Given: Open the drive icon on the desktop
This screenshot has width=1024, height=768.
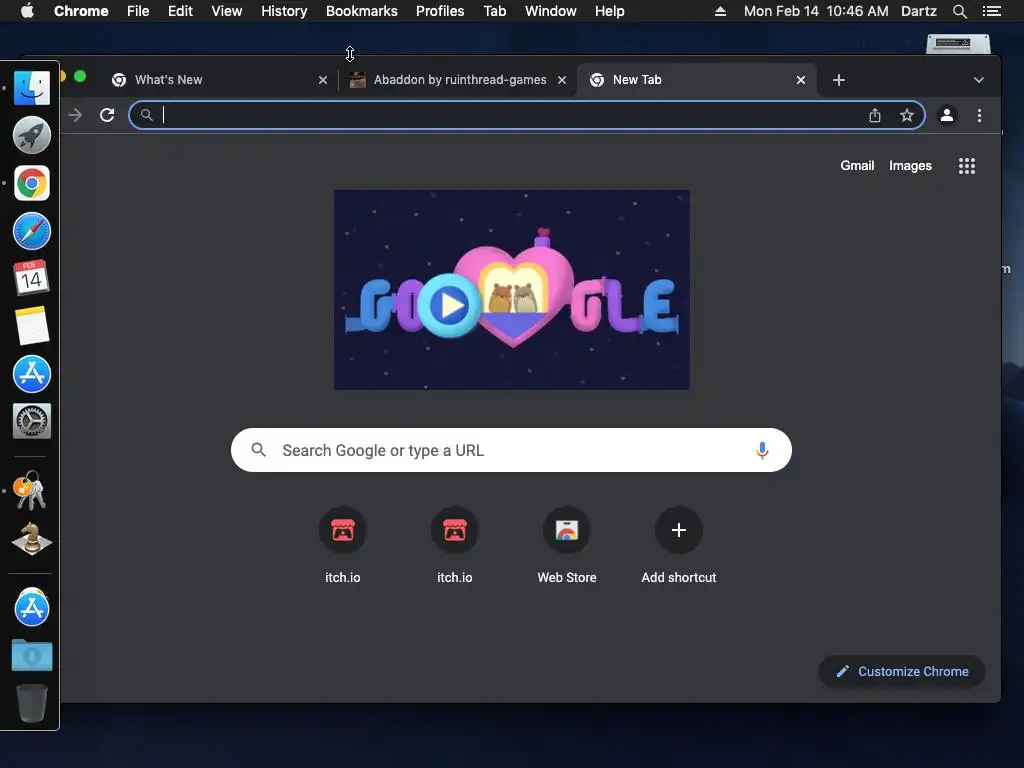Looking at the screenshot, I should [958, 44].
